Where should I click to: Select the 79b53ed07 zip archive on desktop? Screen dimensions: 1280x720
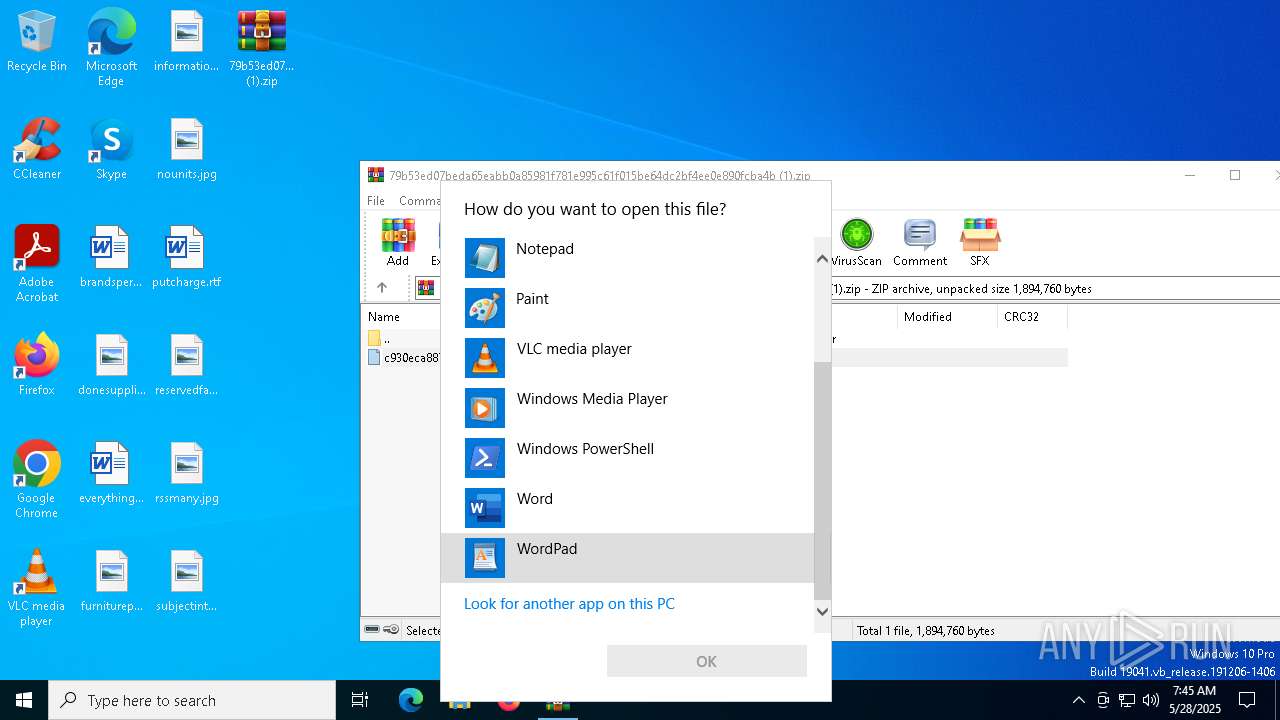(x=262, y=48)
